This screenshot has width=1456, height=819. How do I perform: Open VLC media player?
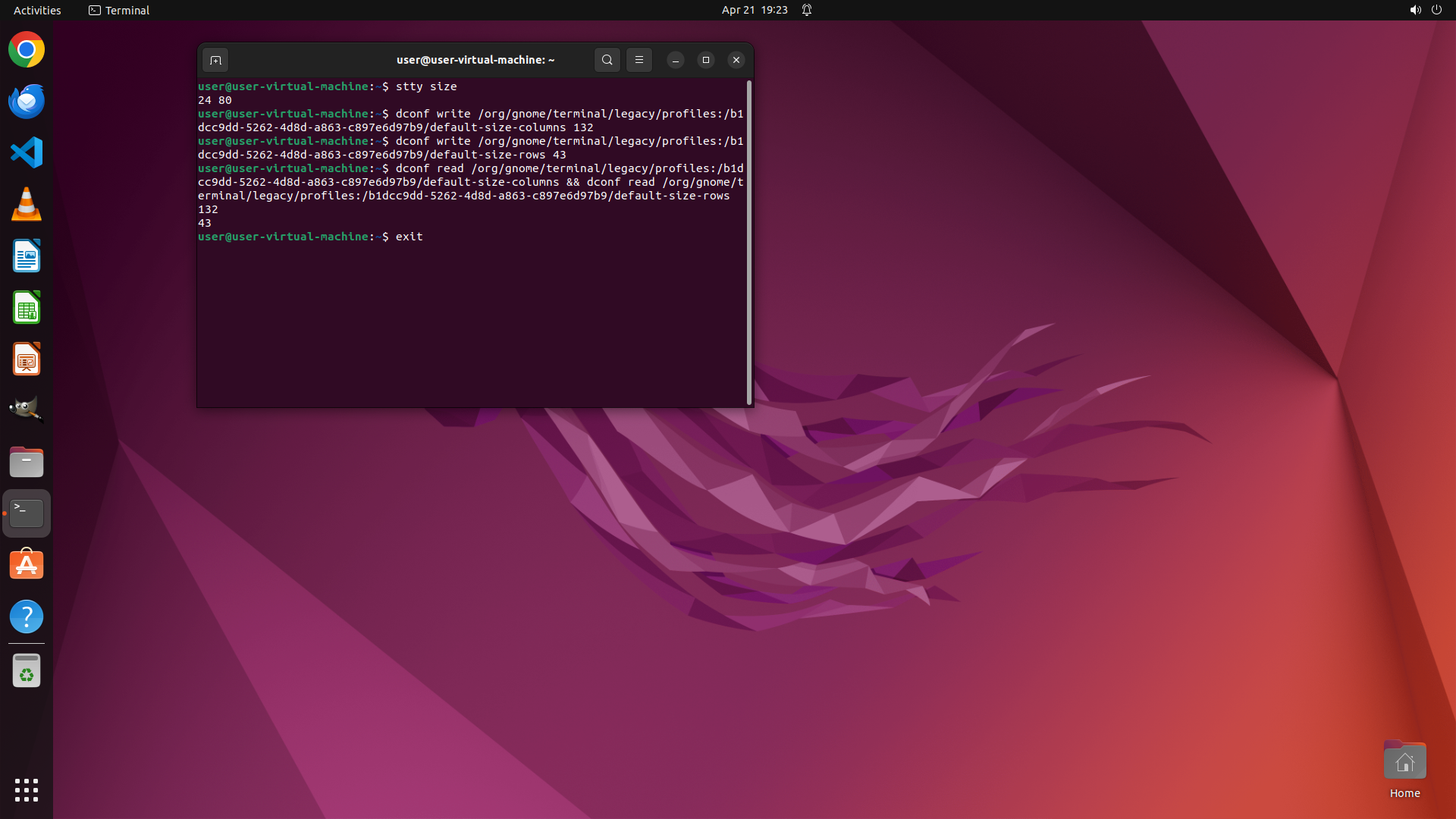(27, 205)
